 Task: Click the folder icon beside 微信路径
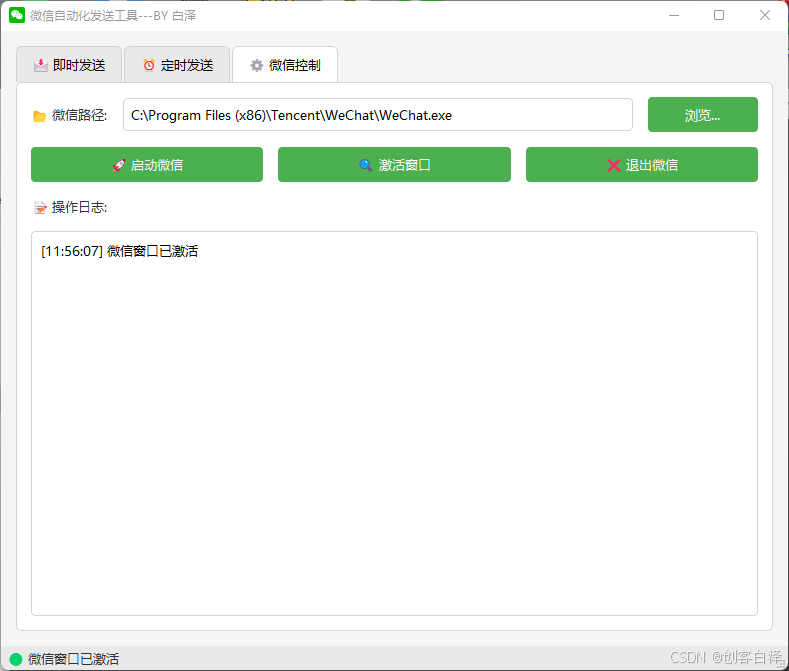tap(39, 116)
